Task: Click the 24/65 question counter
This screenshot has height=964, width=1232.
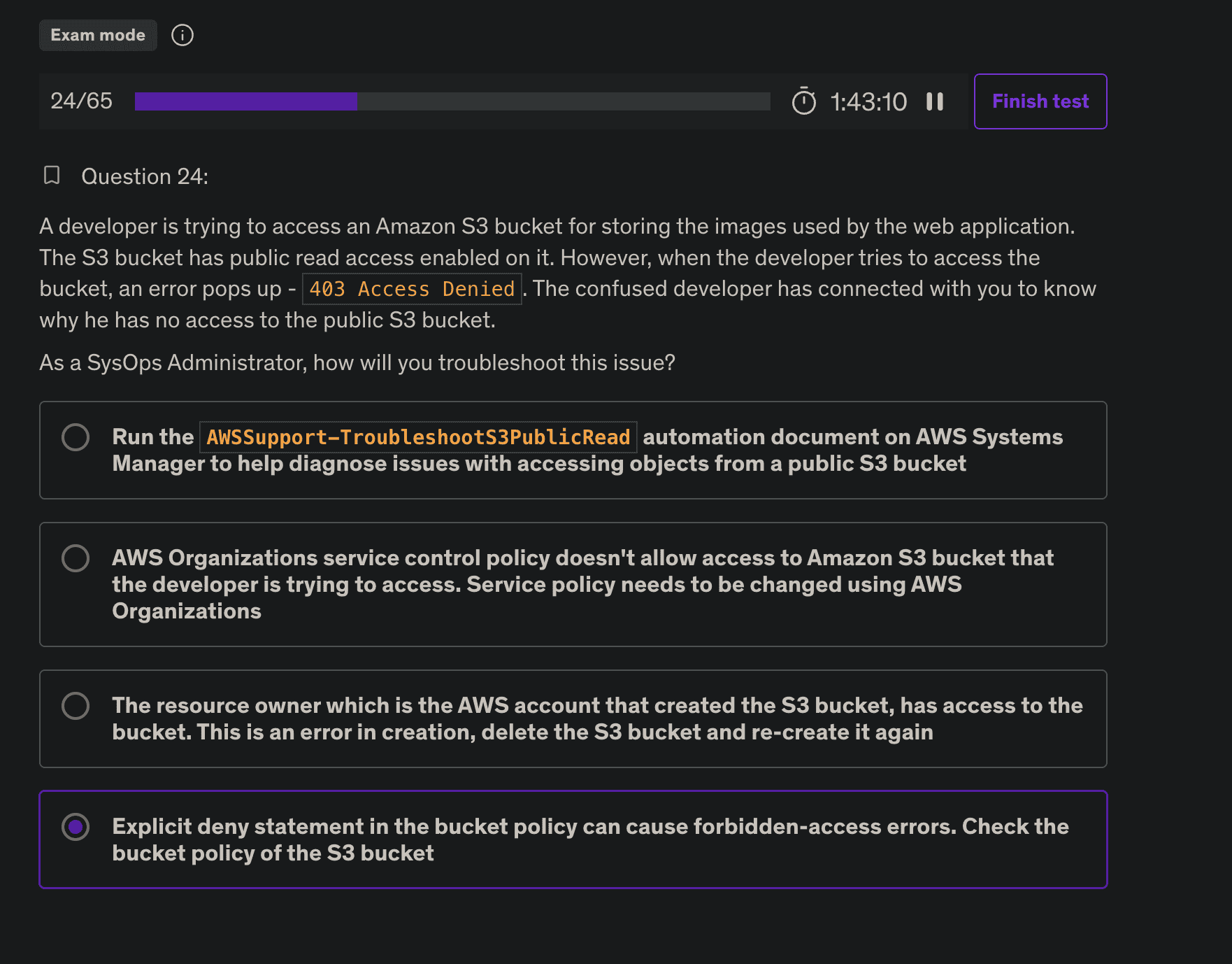Action: (81, 101)
